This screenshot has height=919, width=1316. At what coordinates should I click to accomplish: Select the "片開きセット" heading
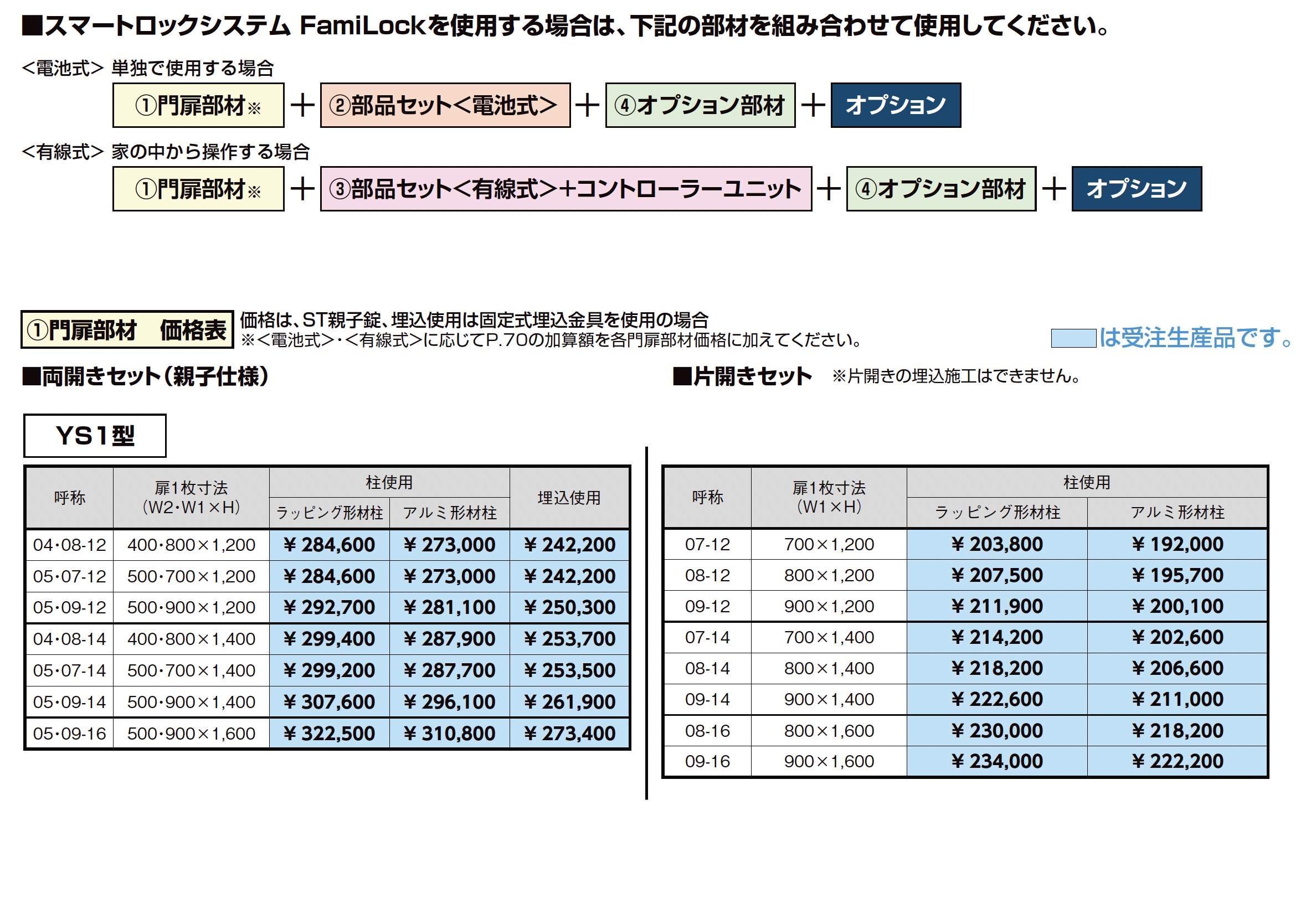click(x=742, y=376)
